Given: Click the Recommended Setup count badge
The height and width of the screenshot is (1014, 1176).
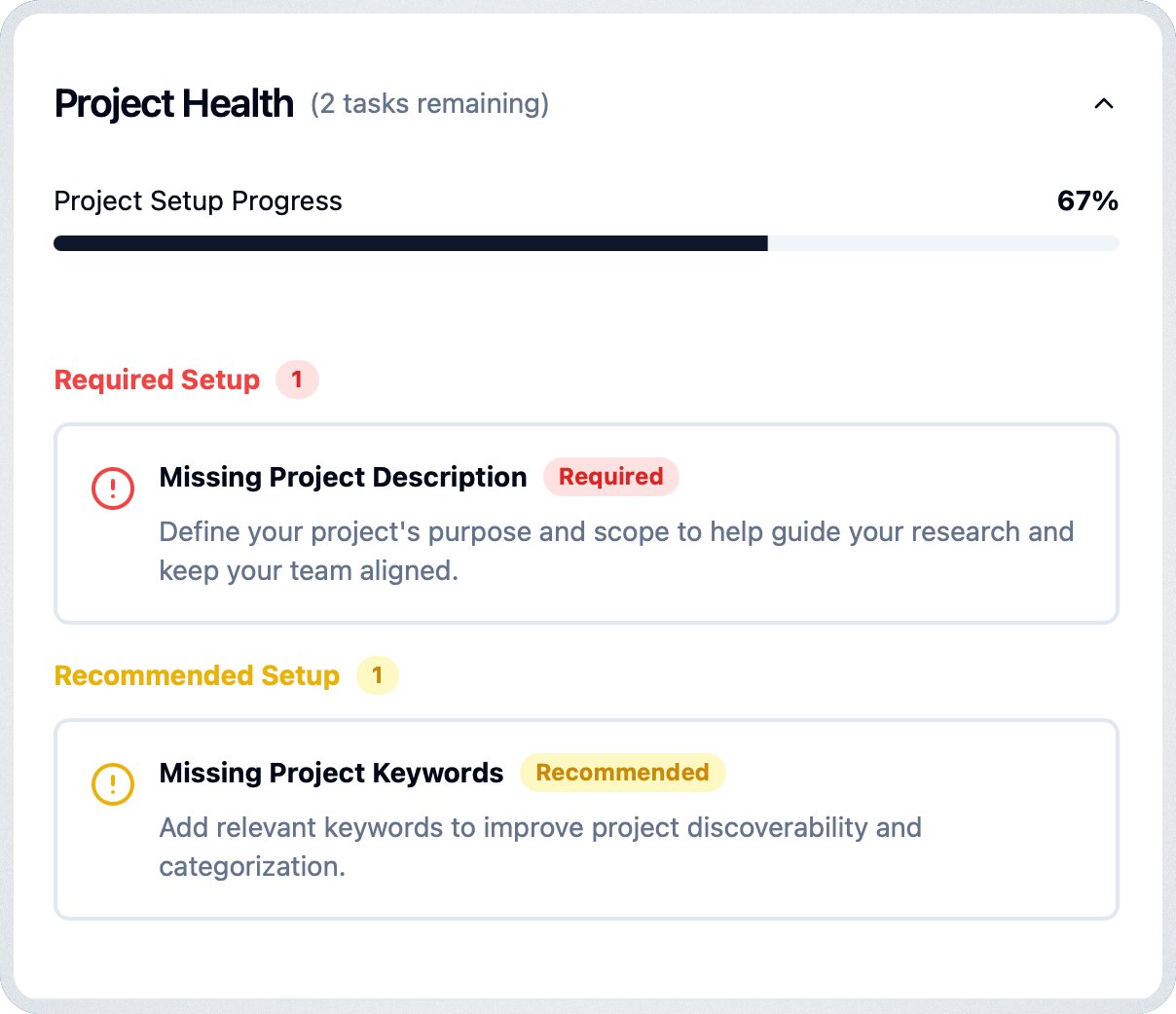Looking at the screenshot, I should point(377,675).
